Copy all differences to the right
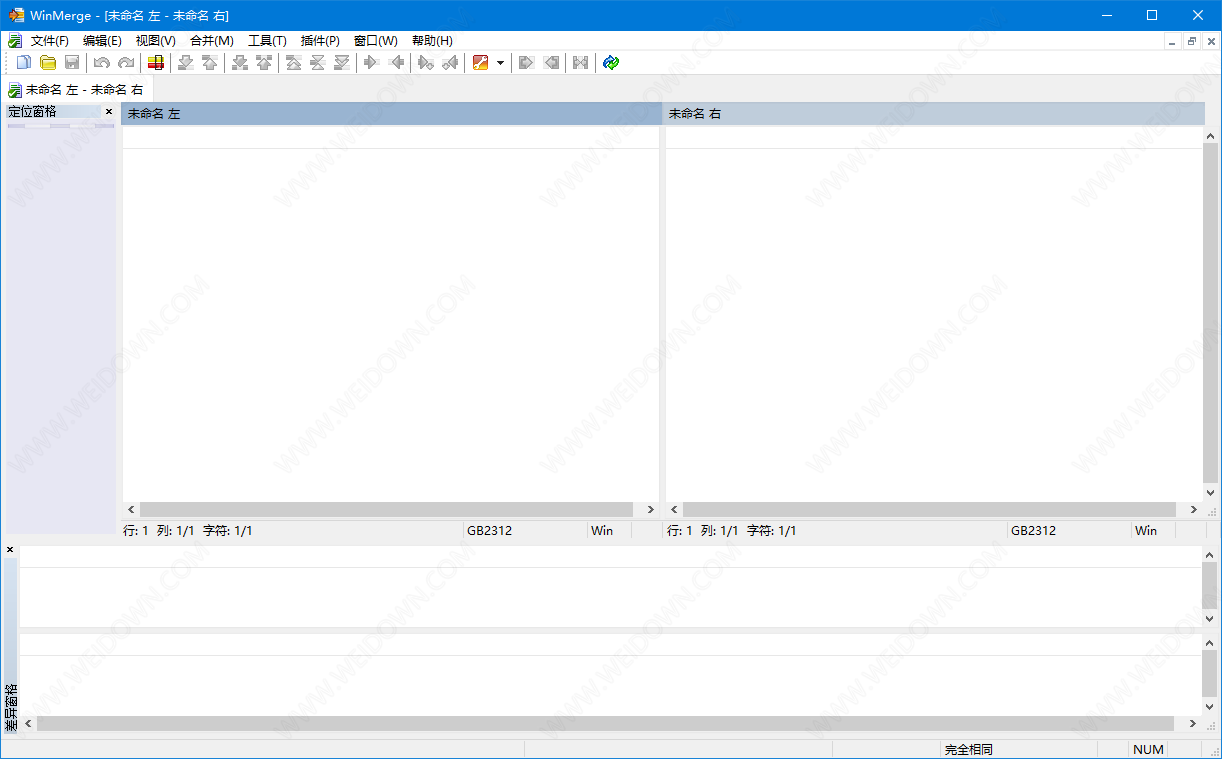This screenshot has height=759, width=1222. 526,62
